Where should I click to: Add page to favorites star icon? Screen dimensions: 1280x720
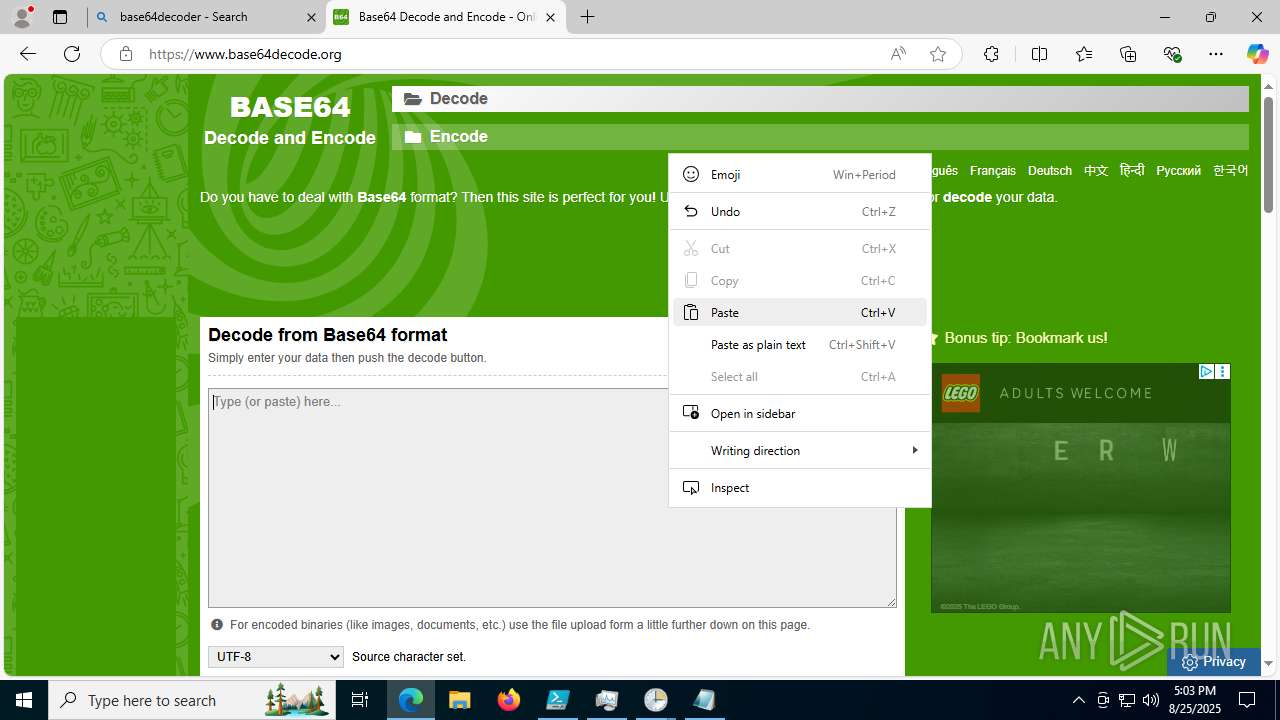(x=937, y=54)
